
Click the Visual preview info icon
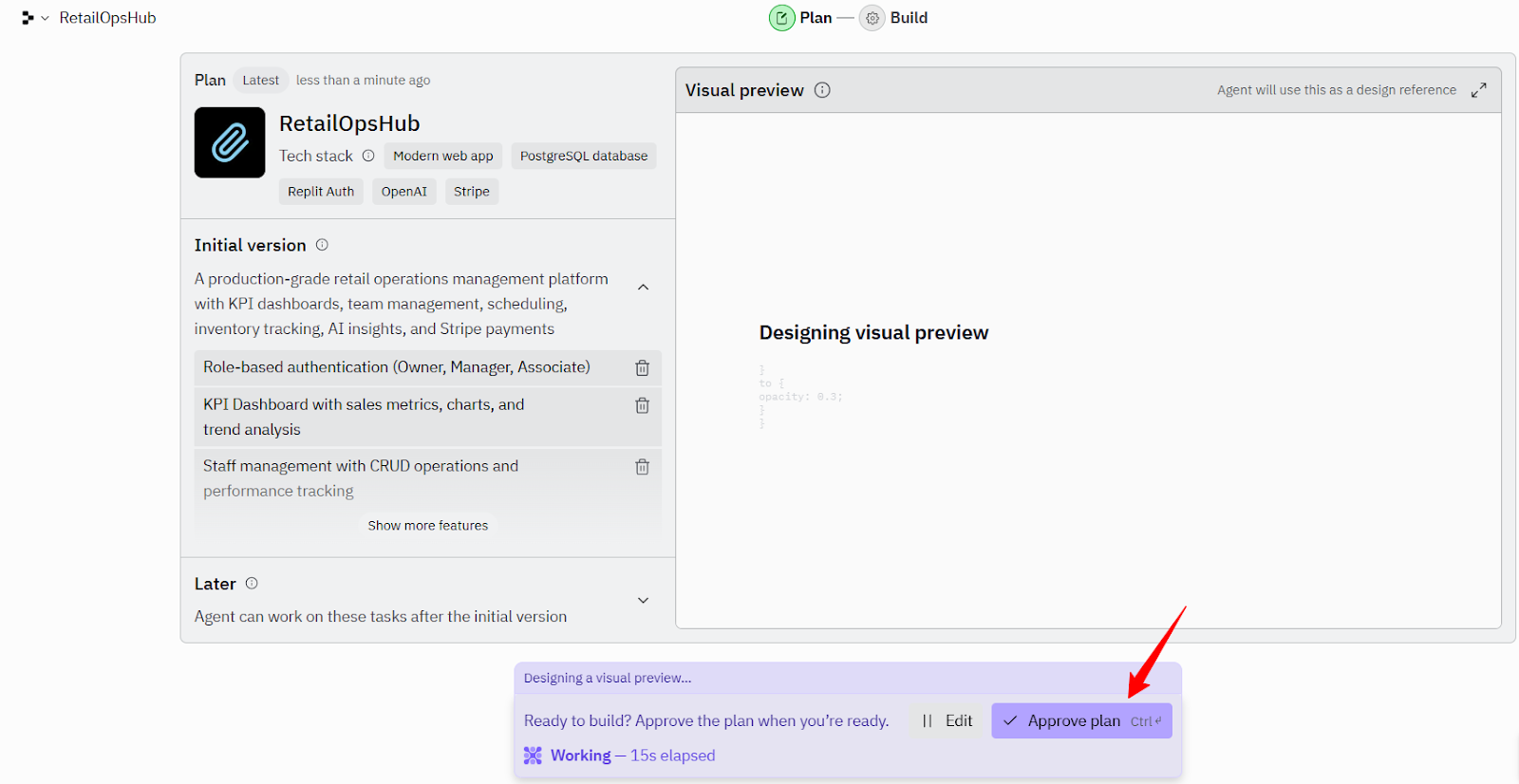tap(822, 90)
